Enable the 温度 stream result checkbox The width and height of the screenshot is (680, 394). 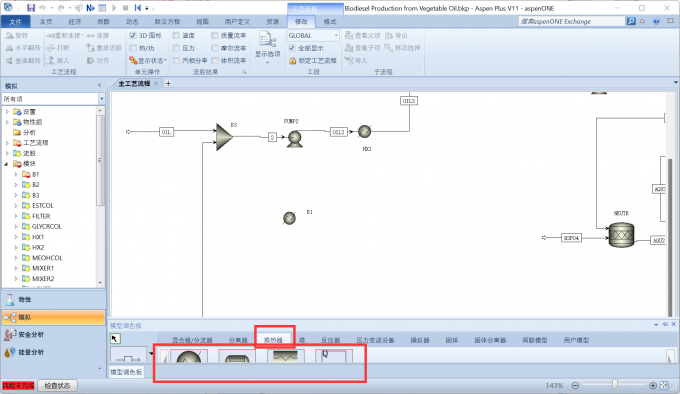tap(176, 36)
